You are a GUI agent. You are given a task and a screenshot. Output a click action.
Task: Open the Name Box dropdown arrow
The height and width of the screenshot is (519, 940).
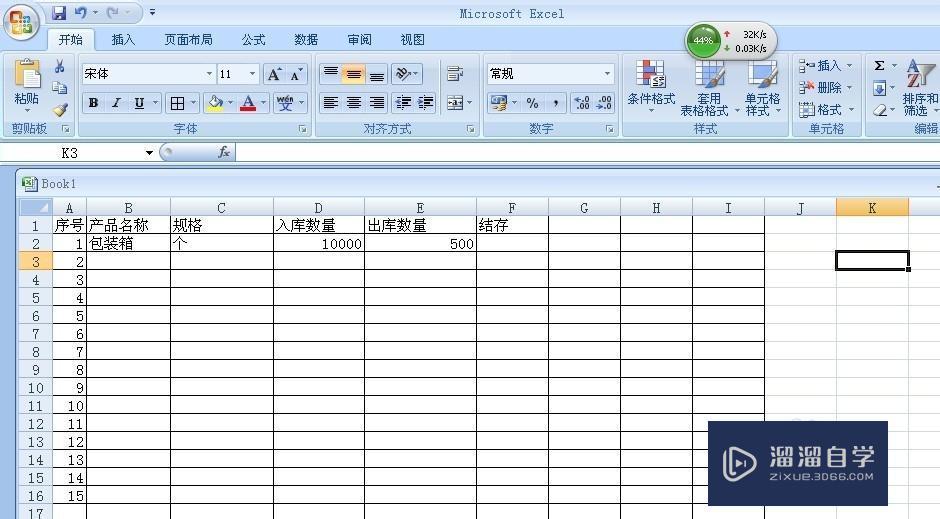pyautogui.click(x=149, y=153)
